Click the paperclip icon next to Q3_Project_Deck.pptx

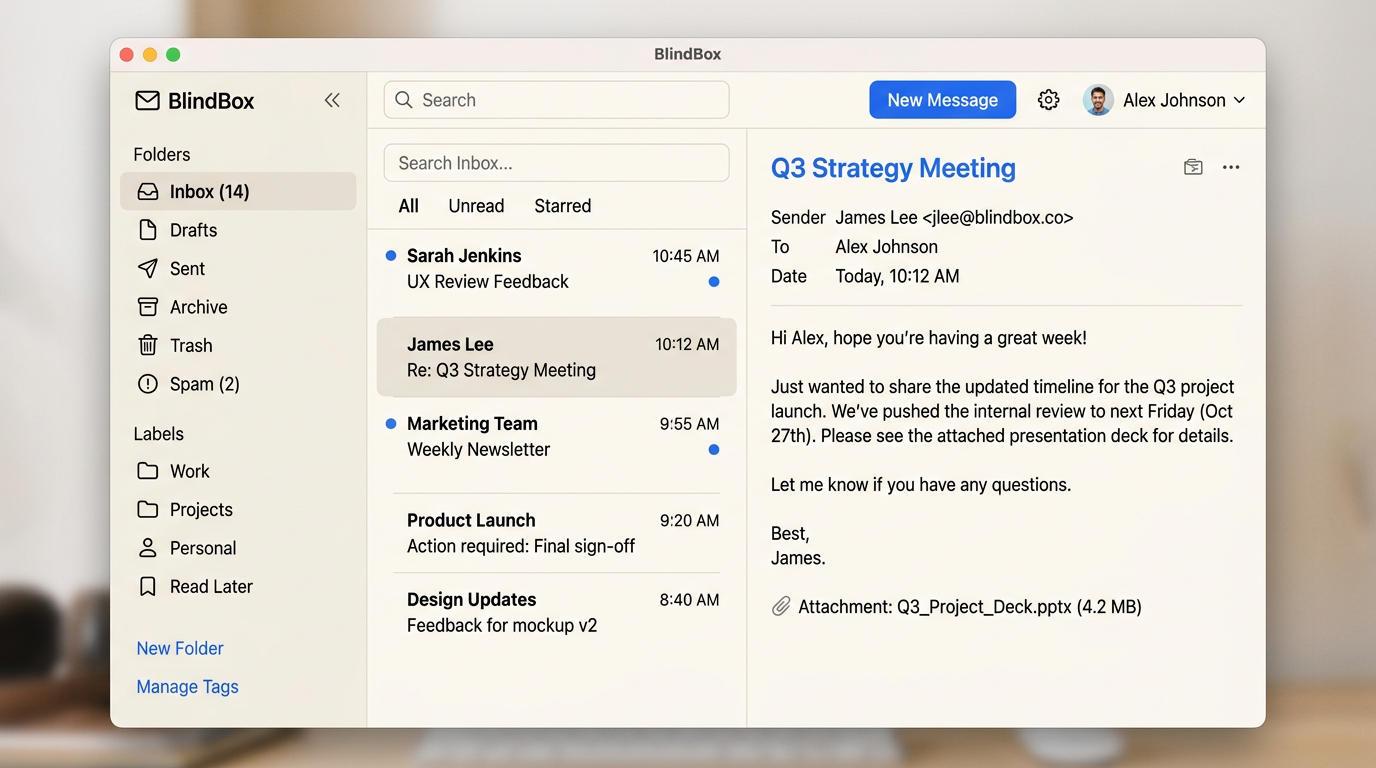click(x=781, y=606)
